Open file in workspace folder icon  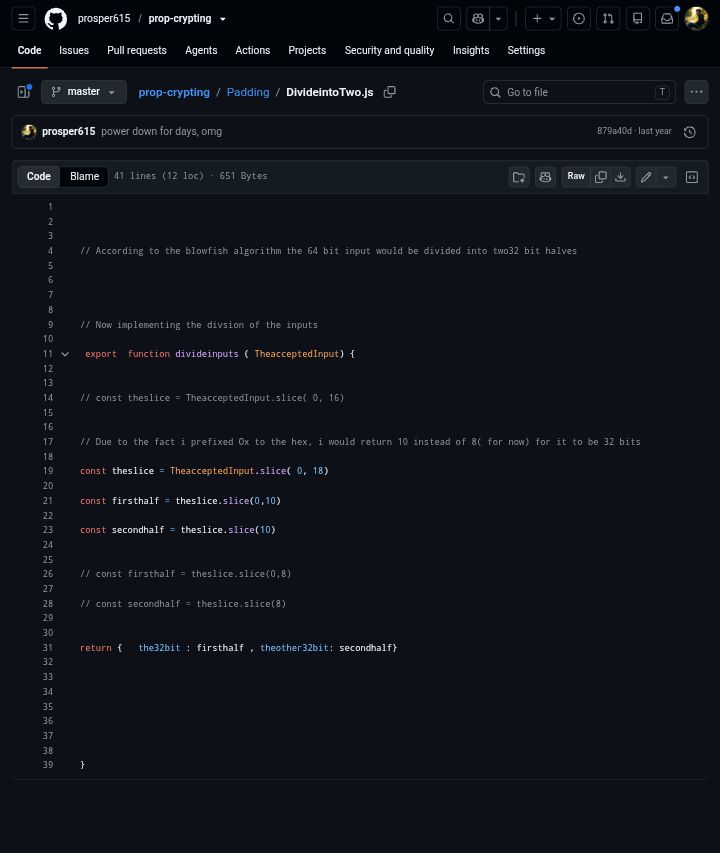click(519, 177)
